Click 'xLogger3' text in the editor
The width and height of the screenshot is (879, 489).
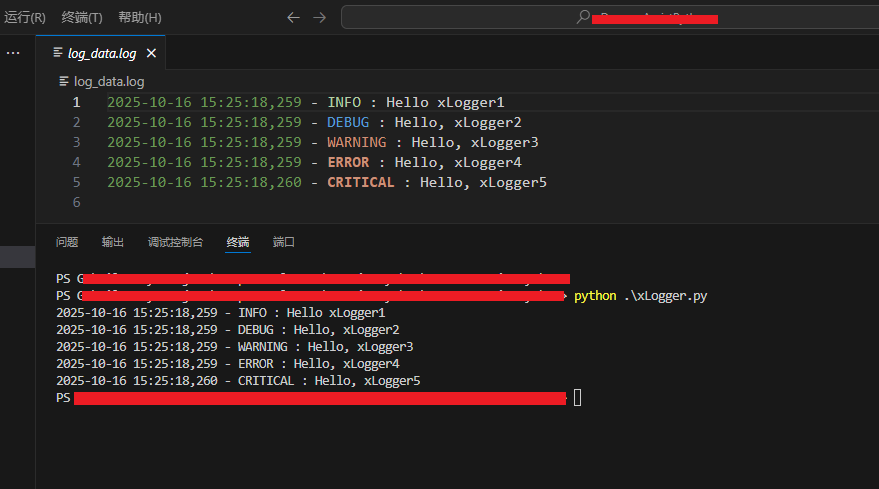pyautogui.click(x=505, y=143)
